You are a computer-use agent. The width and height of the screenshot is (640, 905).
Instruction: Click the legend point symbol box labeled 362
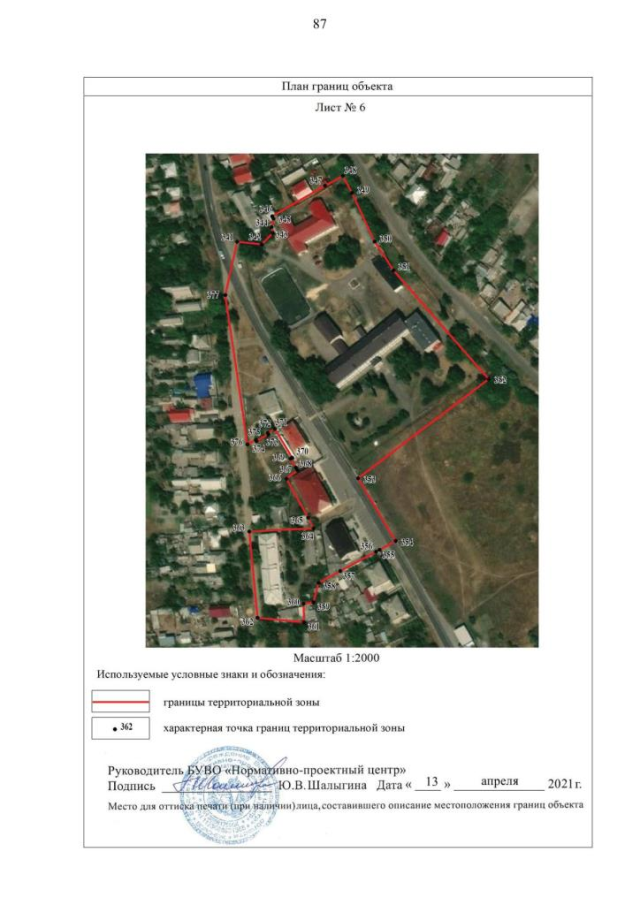pyautogui.click(x=120, y=728)
